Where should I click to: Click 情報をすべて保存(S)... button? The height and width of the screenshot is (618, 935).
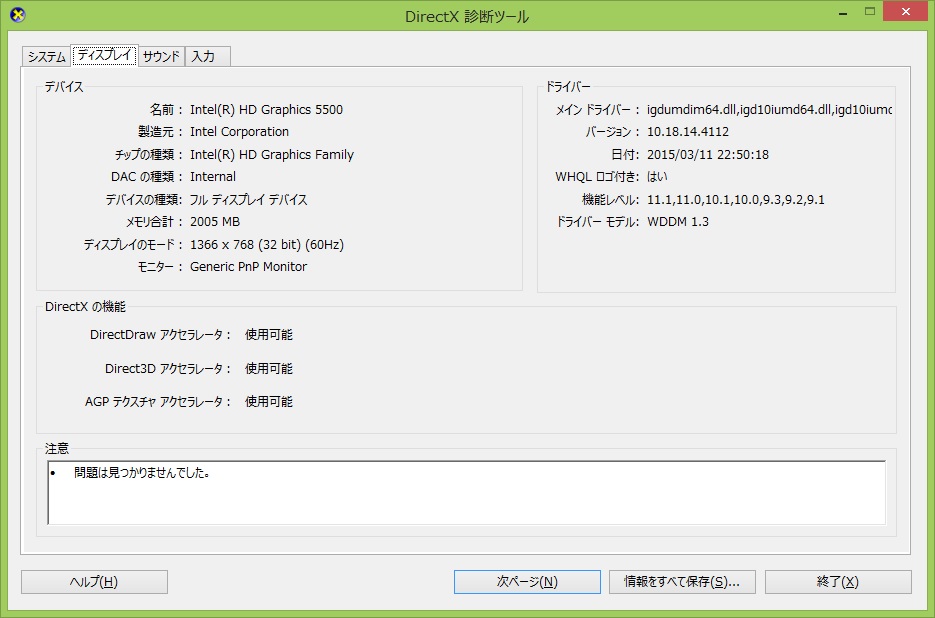point(682,582)
